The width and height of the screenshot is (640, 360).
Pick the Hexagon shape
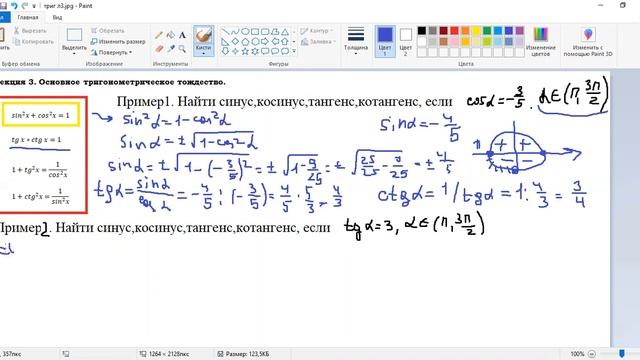[x=255, y=42]
